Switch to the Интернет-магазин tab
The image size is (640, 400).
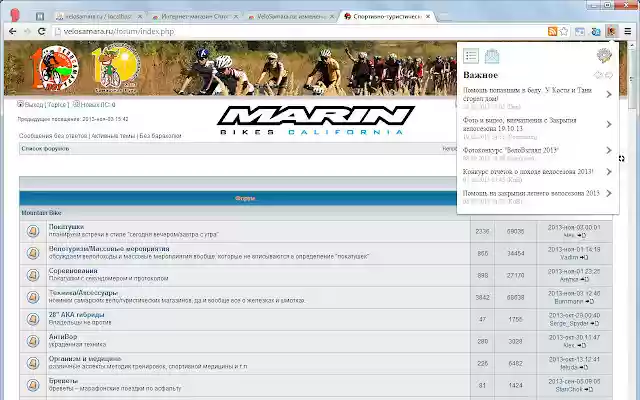coord(194,17)
